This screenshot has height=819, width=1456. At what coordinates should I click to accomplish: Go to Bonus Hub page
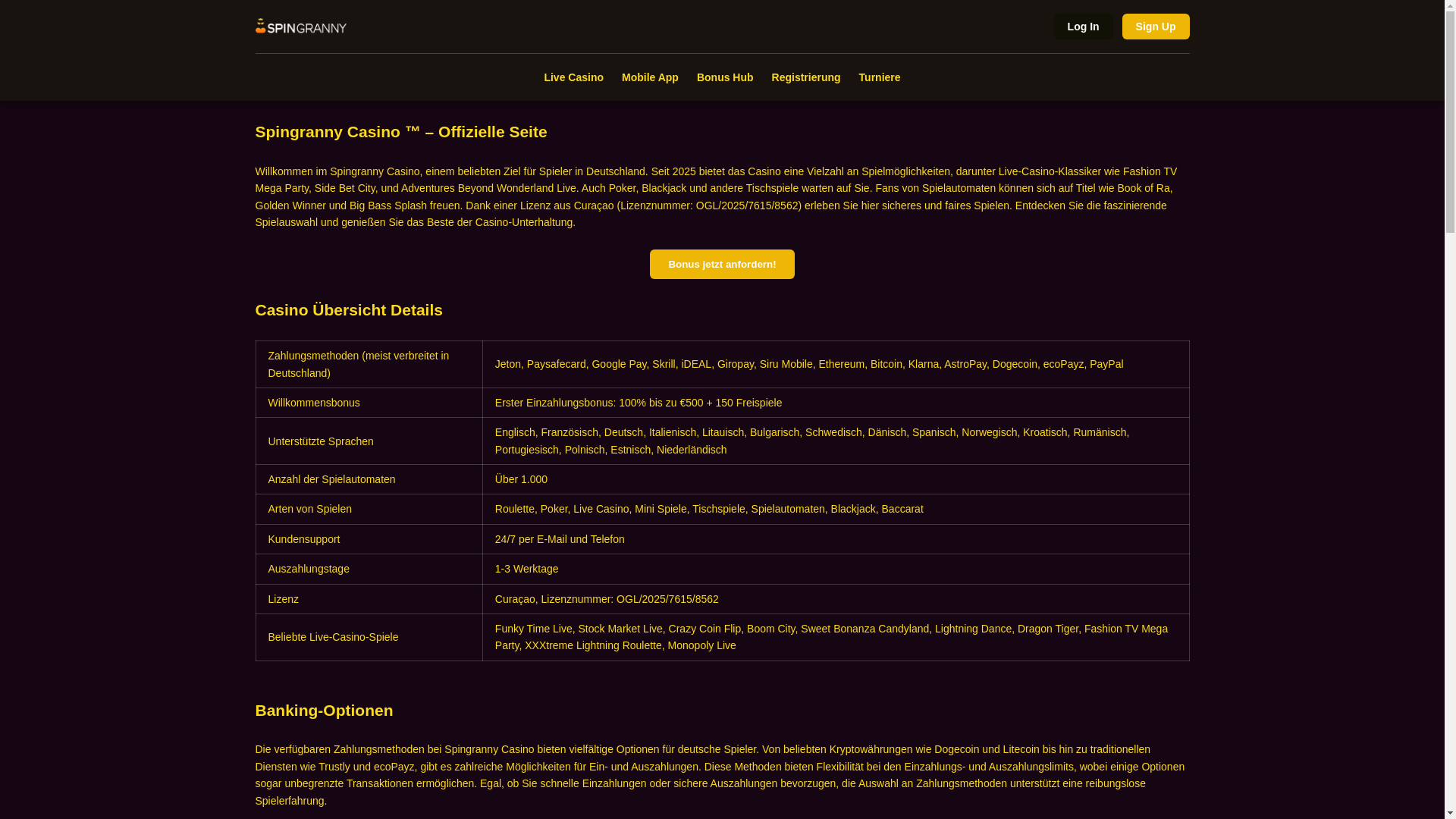[x=725, y=77]
